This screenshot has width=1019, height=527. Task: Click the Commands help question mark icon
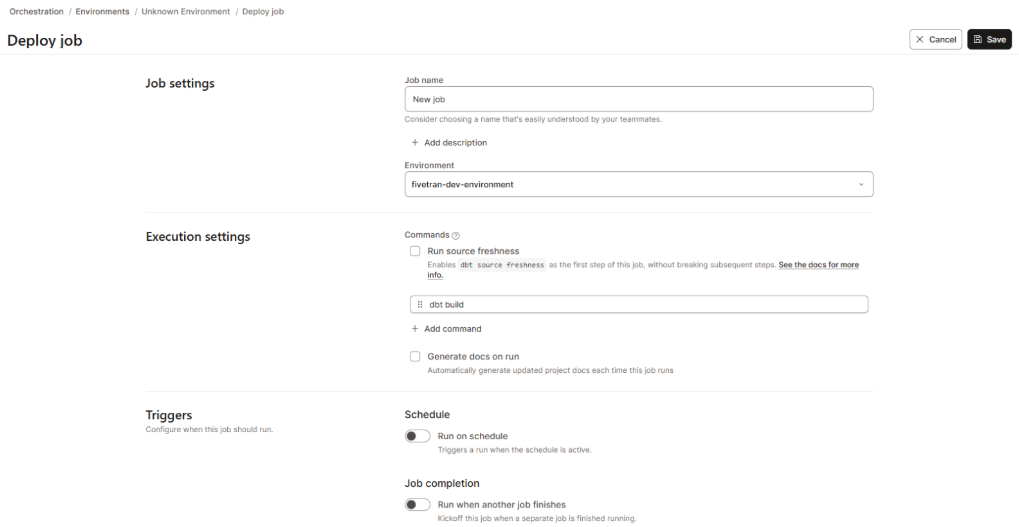[x=456, y=235]
